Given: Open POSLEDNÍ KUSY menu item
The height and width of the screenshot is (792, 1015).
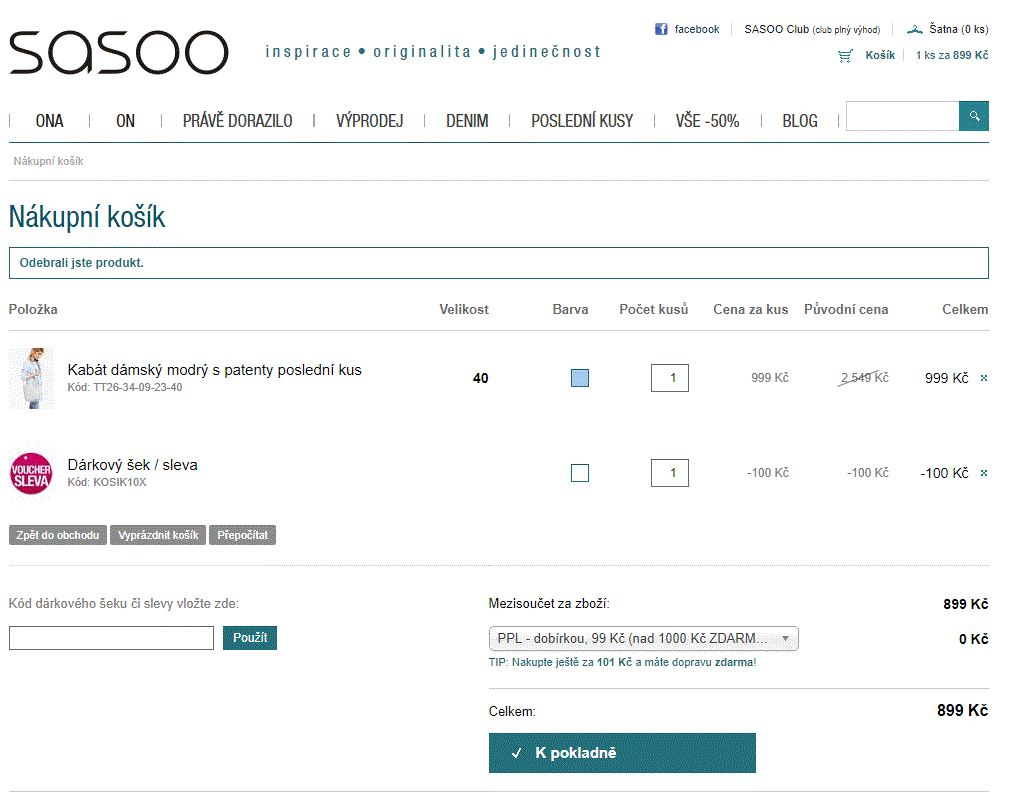Looking at the screenshot, I should (582, 121).
